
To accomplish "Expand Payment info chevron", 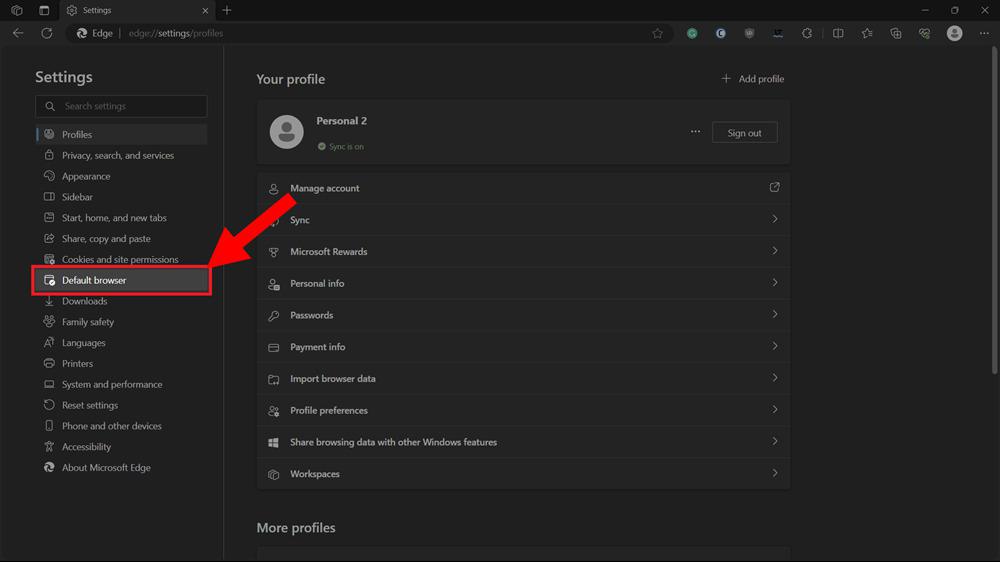I will [x=775, y=346].
